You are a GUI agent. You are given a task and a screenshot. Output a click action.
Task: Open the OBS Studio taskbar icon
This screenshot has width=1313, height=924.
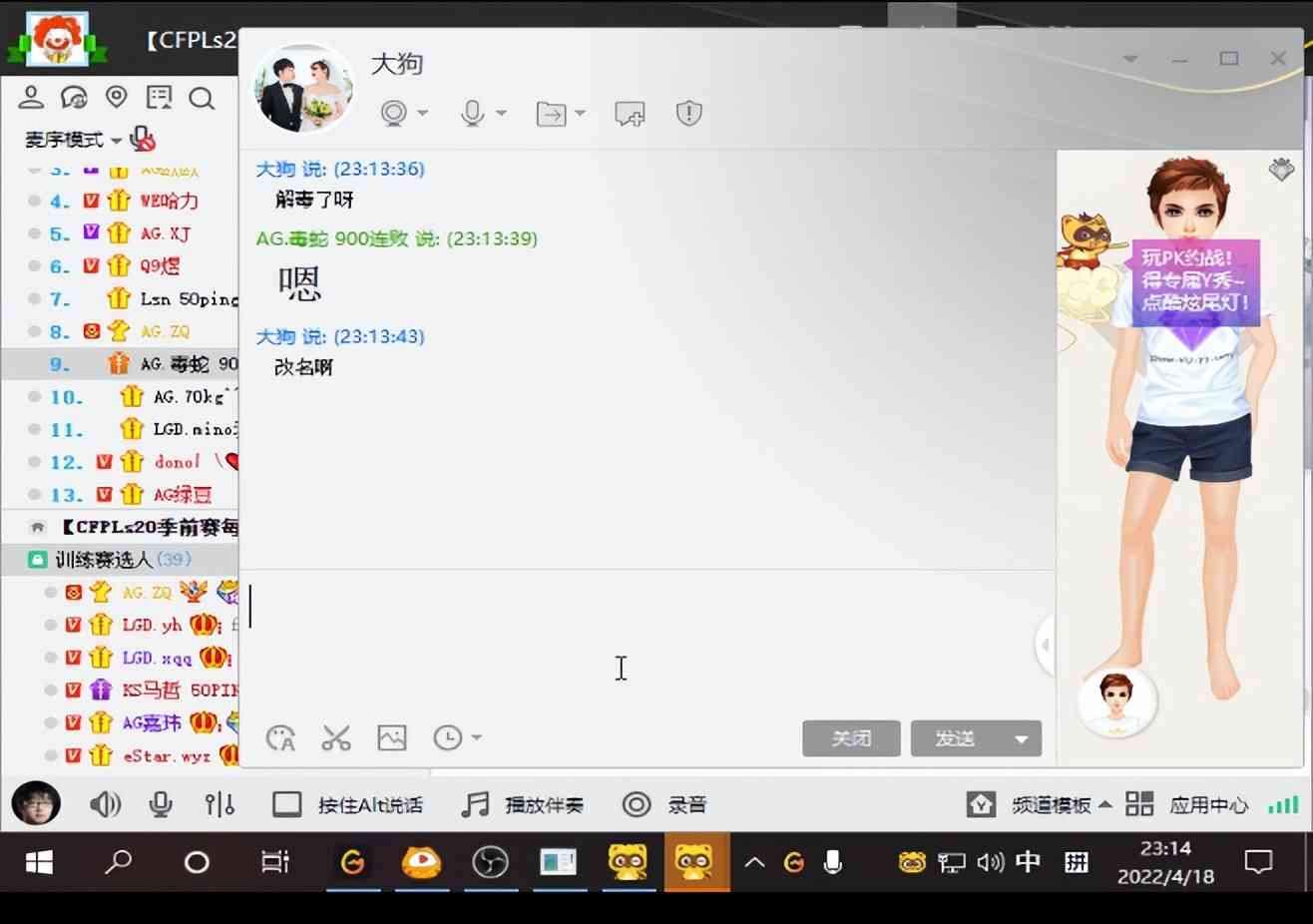(x=490, y=862)
